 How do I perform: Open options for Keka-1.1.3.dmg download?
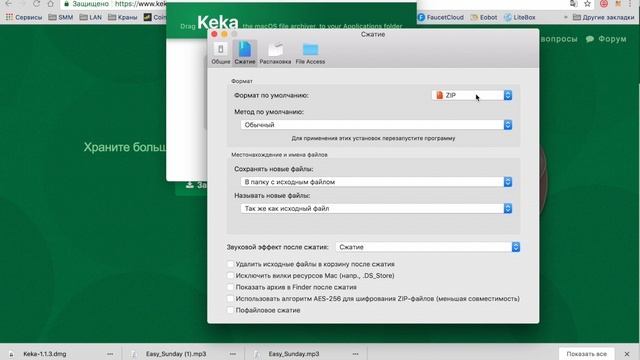[110, 354]
